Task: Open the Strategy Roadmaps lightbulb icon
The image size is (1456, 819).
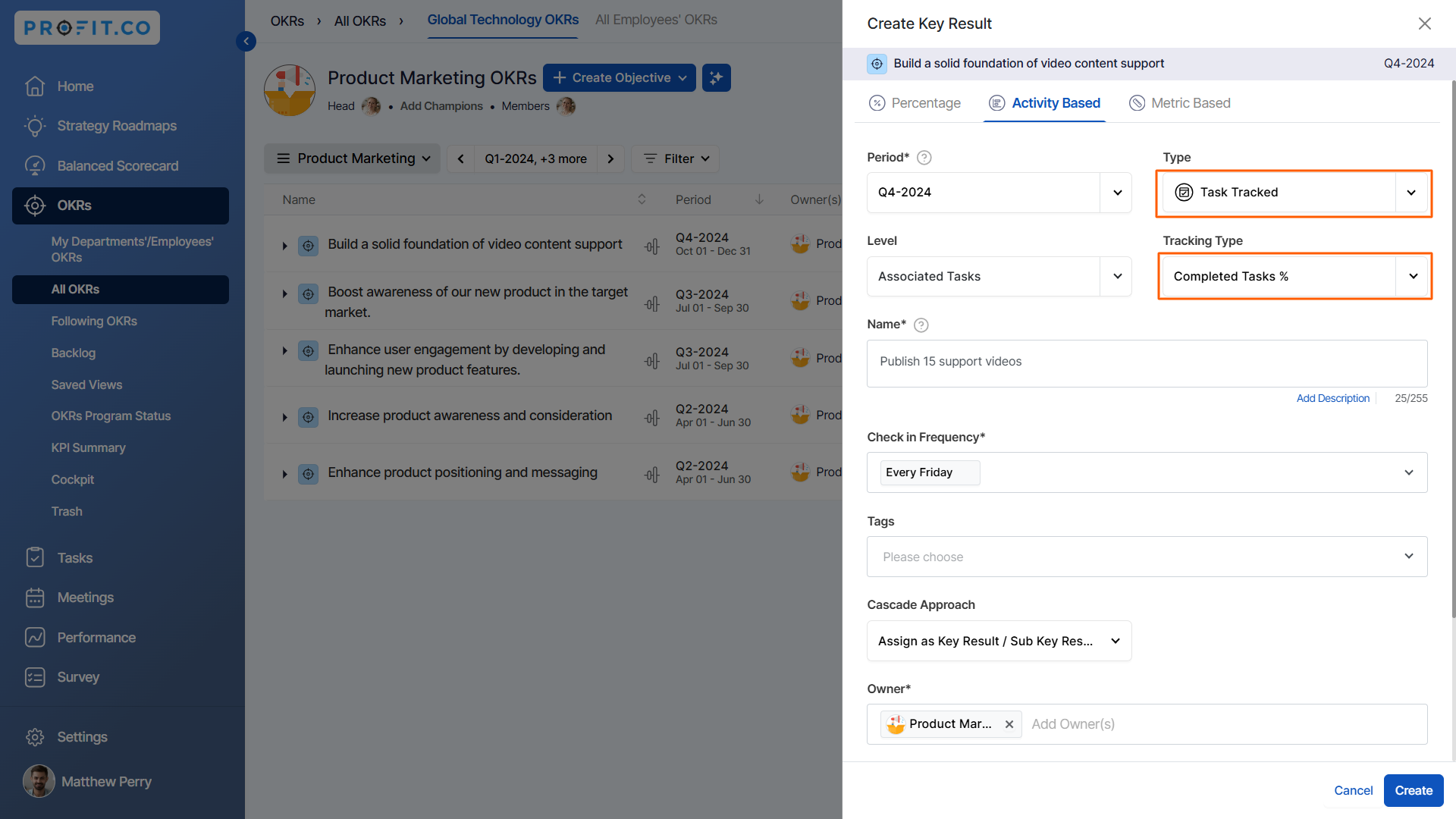Action: (35, 126)
